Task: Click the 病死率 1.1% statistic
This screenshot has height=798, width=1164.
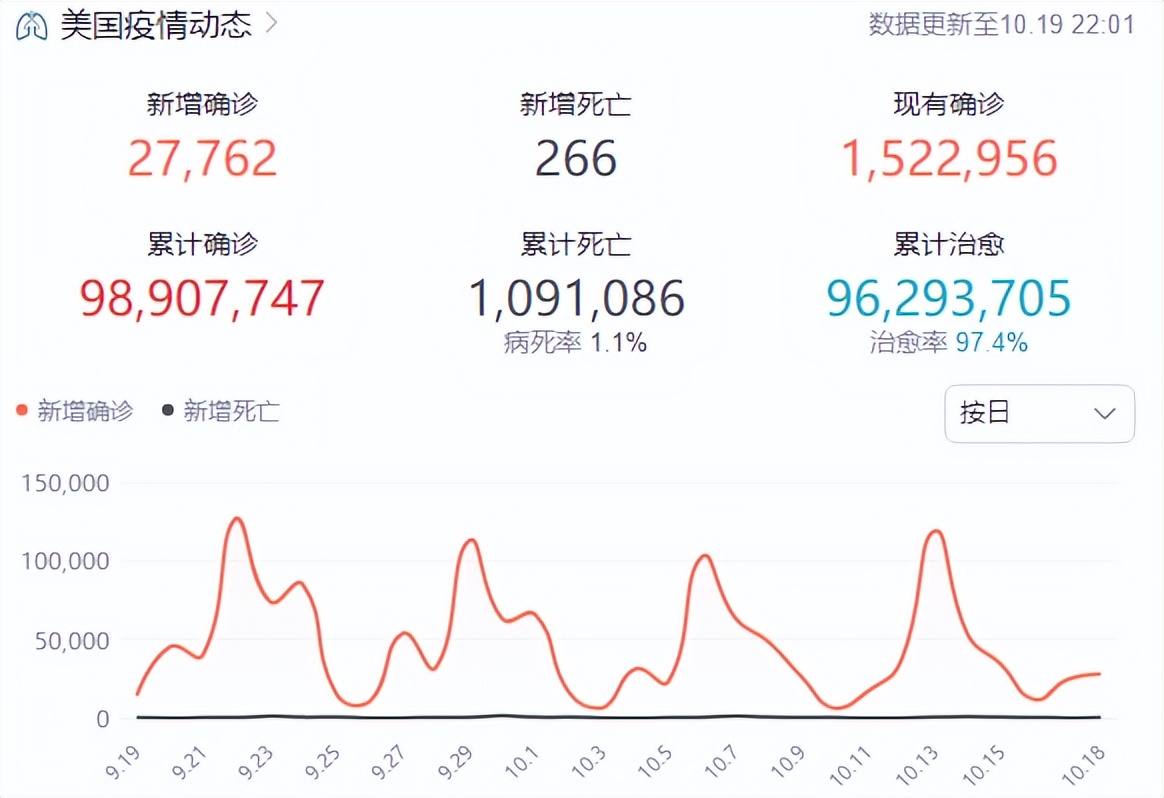Action: [576, 342]
